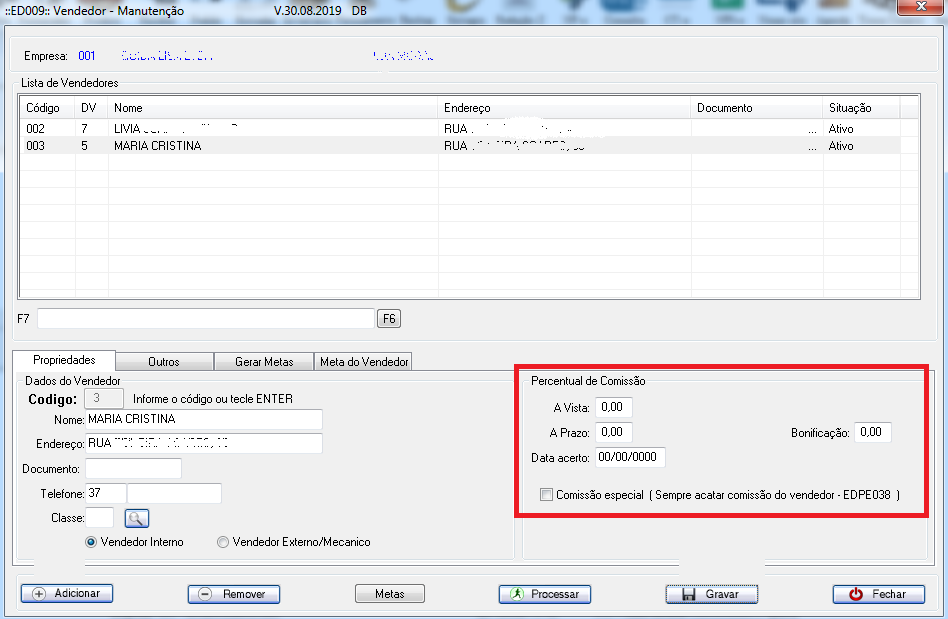Open the Gerar Metas tab
The height and width of the screenshot is (619, 948).
[x=263, y=362]
